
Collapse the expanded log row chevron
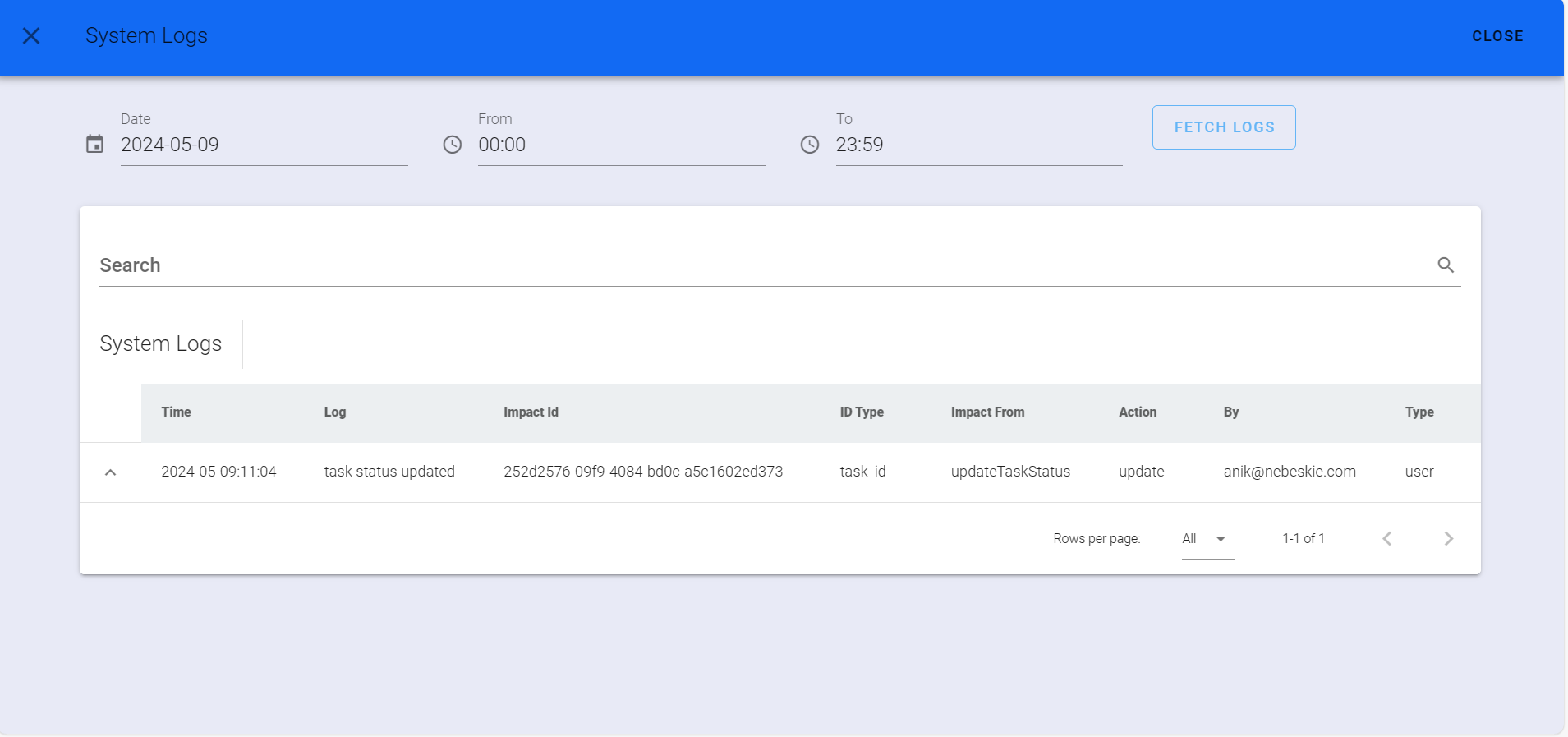[x=111, y=472]
